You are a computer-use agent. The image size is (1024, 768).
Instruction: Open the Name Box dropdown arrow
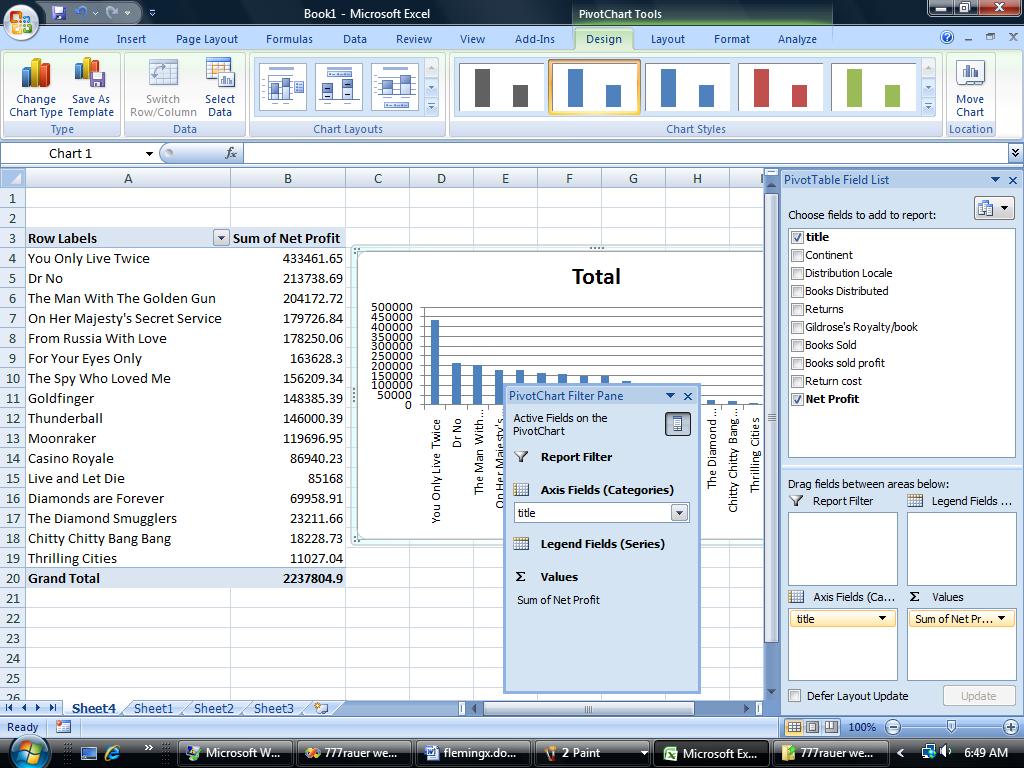[149, 153]
